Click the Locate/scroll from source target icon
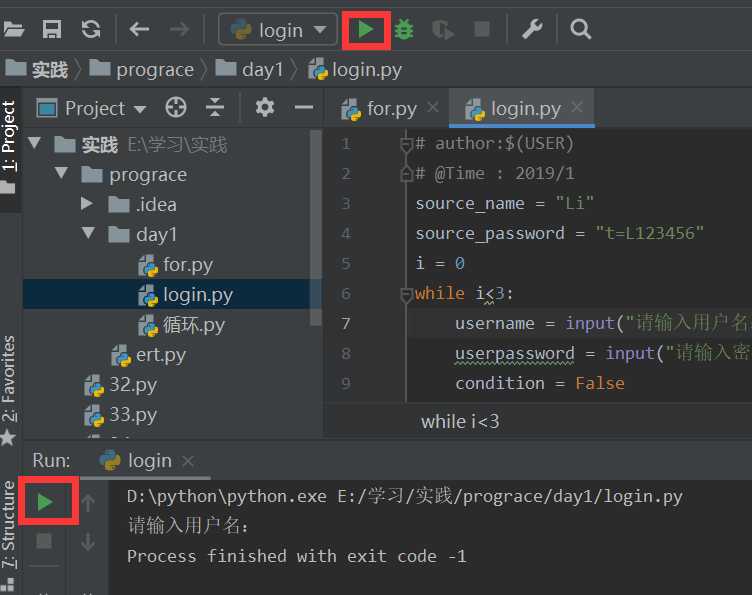 tap(176, 108)
